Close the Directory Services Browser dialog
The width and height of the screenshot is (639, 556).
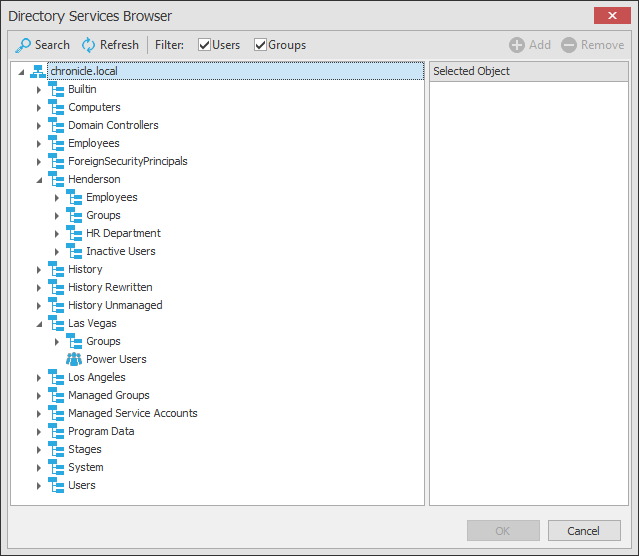pyautogui.click(x=612, y=15)
